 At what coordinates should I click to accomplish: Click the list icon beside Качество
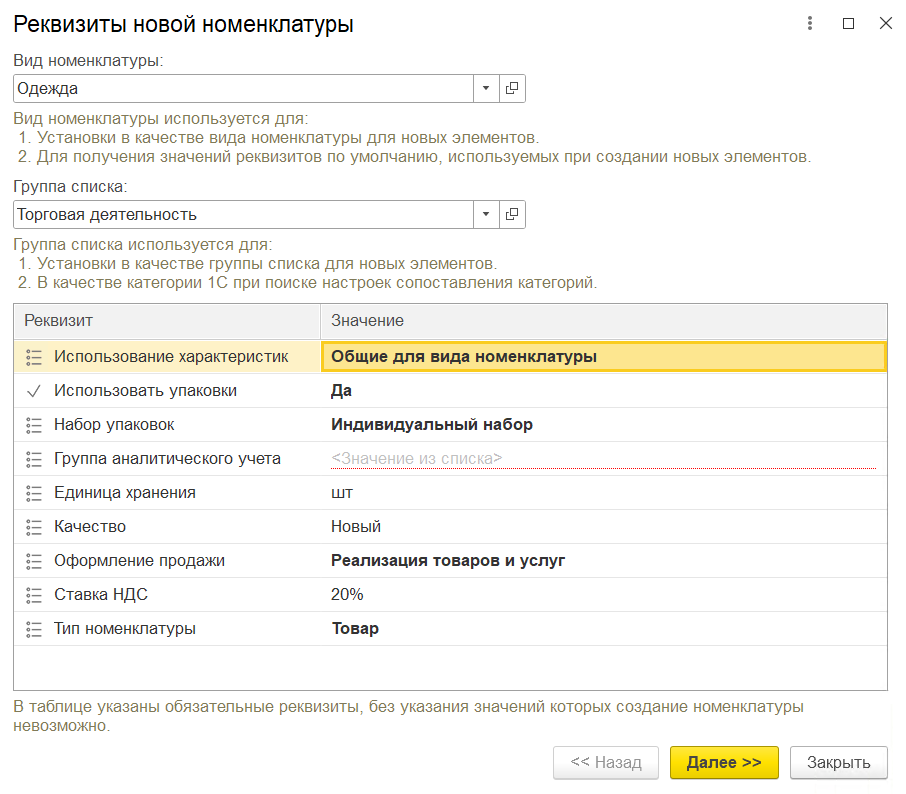[34, 527]
